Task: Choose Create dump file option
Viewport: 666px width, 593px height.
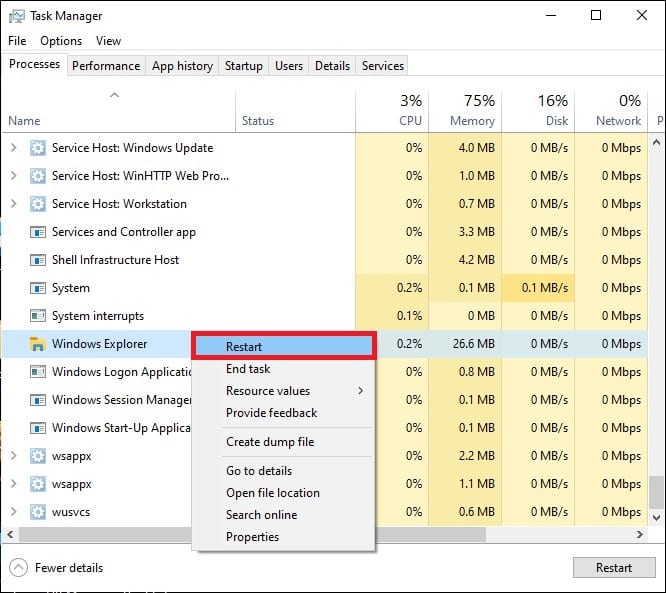Action: tap(284, 442)
